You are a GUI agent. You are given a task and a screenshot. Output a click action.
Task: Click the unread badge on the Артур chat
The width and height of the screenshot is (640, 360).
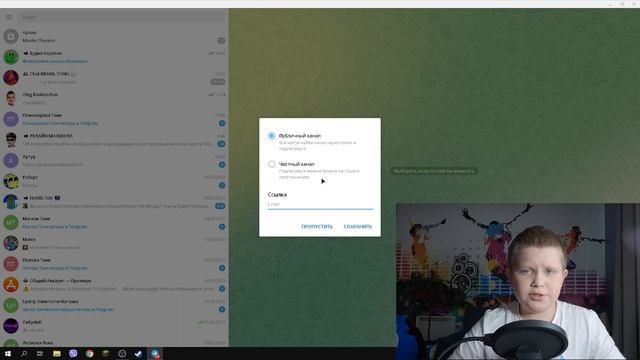click(x=222, y=164)
